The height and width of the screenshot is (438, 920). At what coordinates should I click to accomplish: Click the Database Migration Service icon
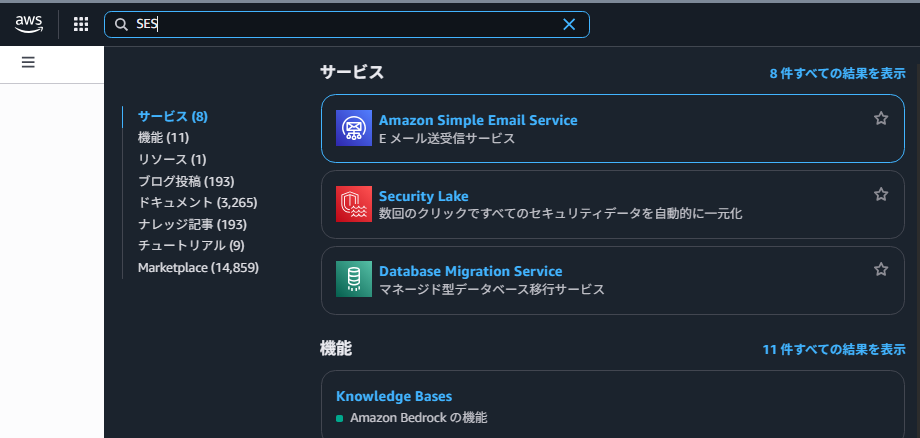tap(354, 280)
